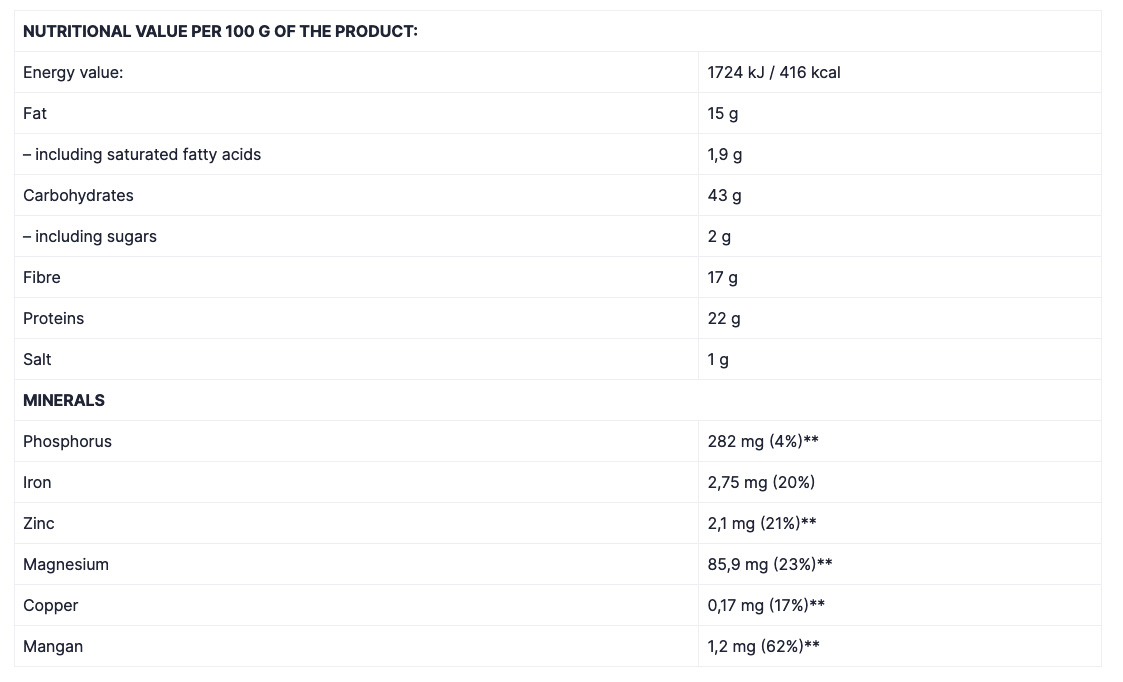Click the 'Carbohydrates' row label
This screenshot has height=682, width=1123.
pos(78,196)
